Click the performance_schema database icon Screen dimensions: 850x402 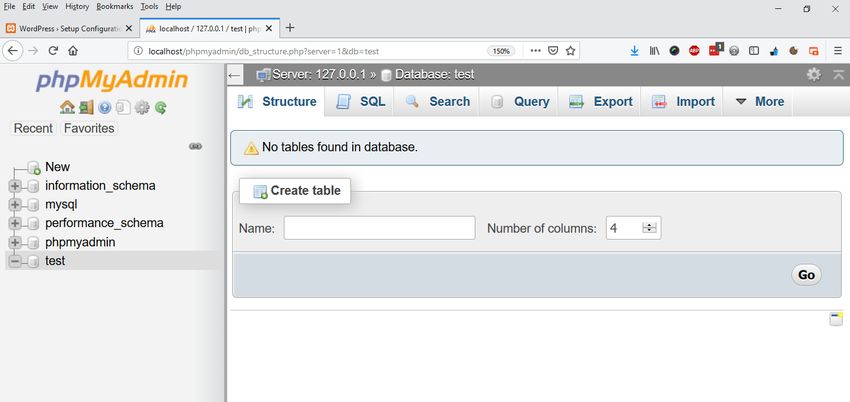tap(34, 224)
